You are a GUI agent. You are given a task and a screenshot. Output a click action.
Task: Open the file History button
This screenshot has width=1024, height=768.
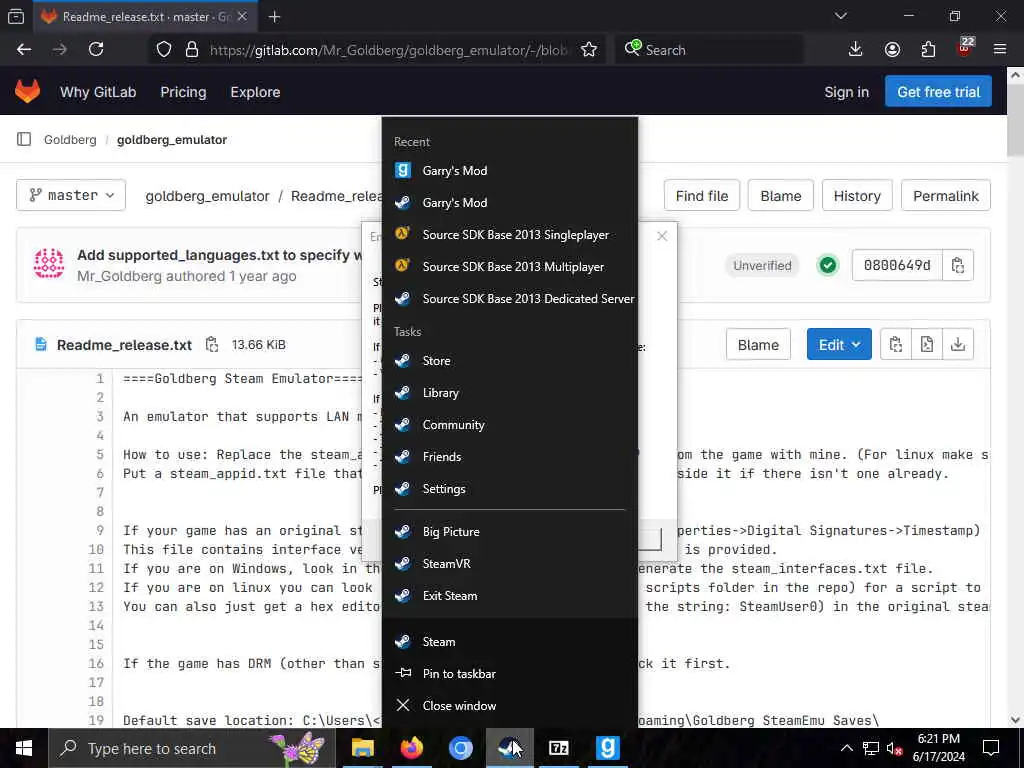[857, 195]
